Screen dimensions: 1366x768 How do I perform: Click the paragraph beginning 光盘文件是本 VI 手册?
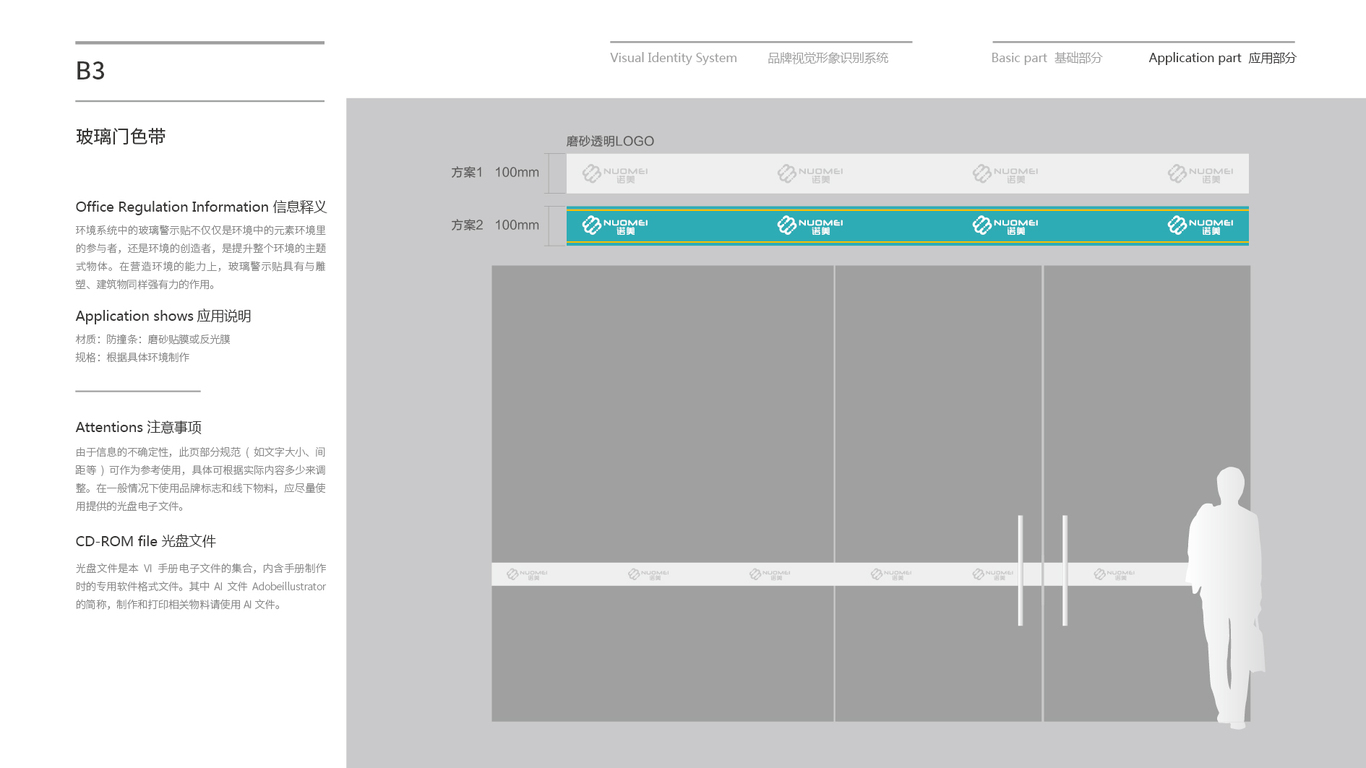click(201, 586)
